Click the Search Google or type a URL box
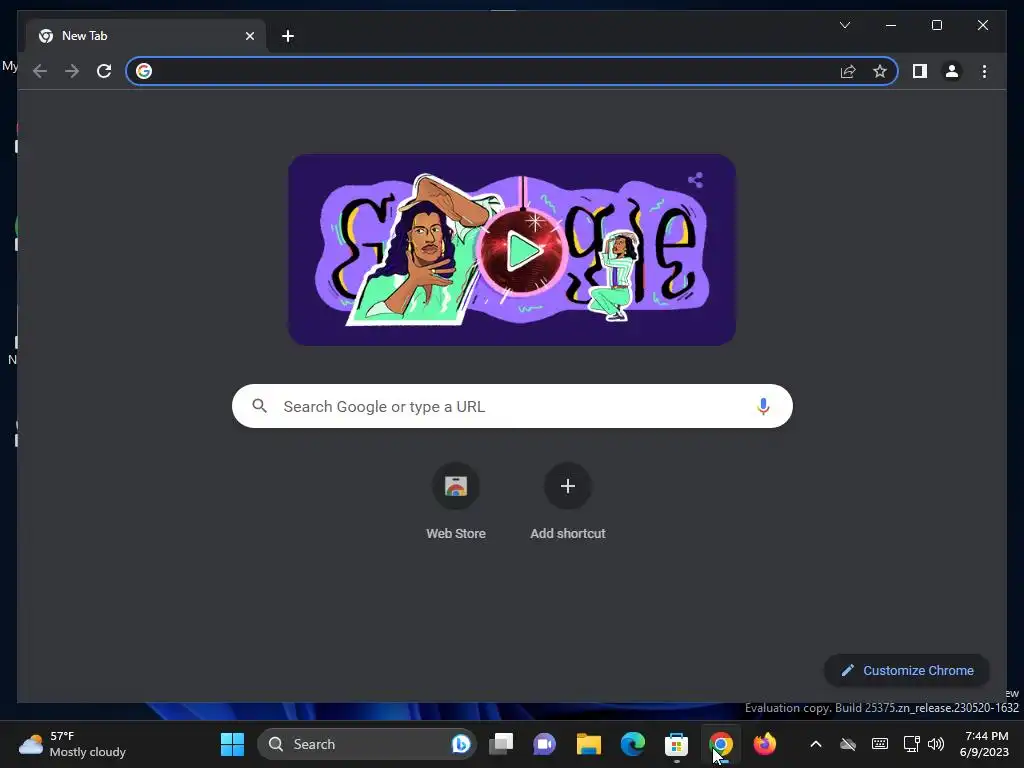The width and height of the screenshot is (1024, 768). [512, 406]
